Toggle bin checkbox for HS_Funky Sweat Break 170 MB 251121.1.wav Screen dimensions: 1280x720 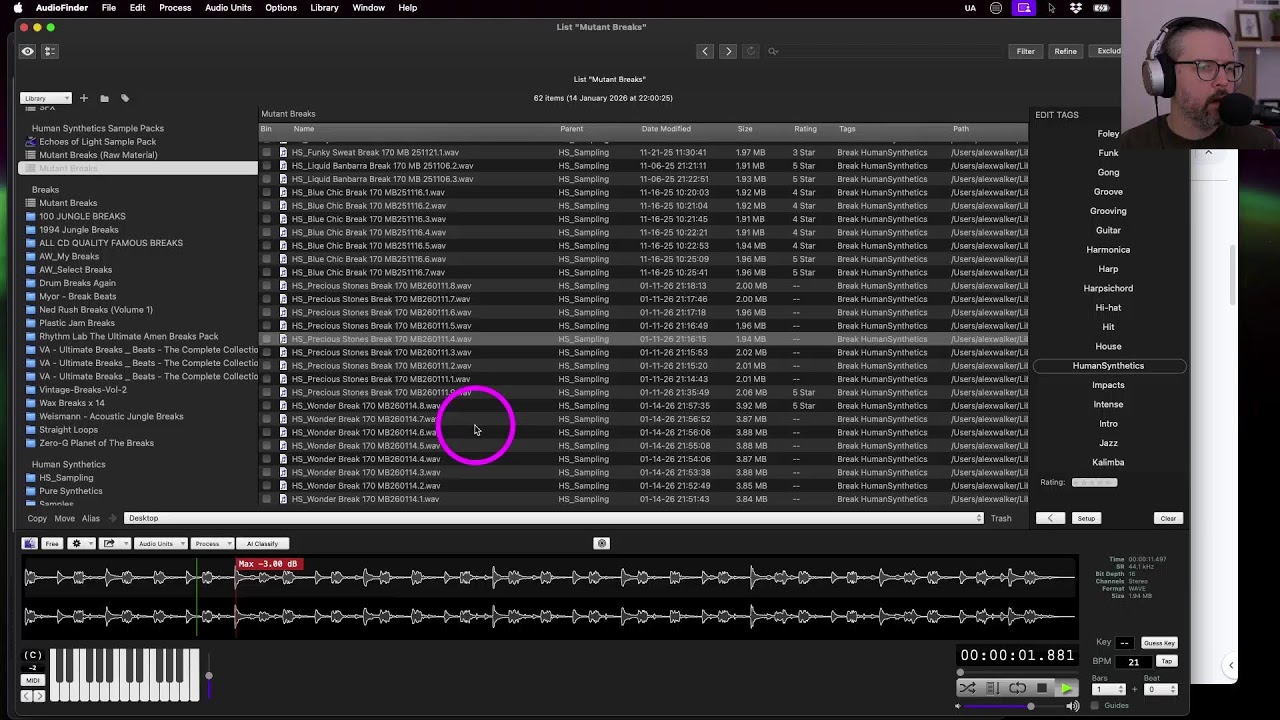click(x=266, y=153)
